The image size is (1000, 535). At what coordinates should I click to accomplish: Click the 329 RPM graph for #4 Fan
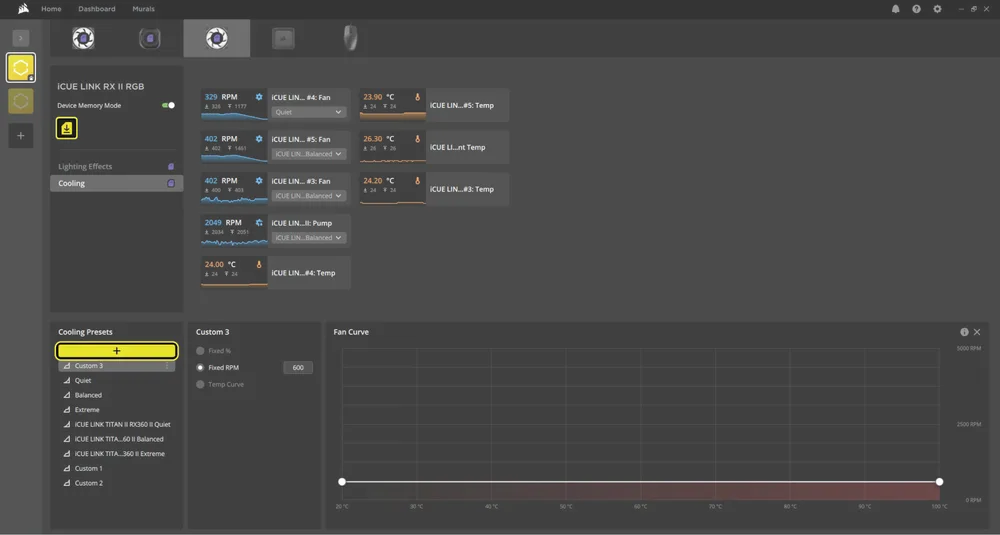234,105
